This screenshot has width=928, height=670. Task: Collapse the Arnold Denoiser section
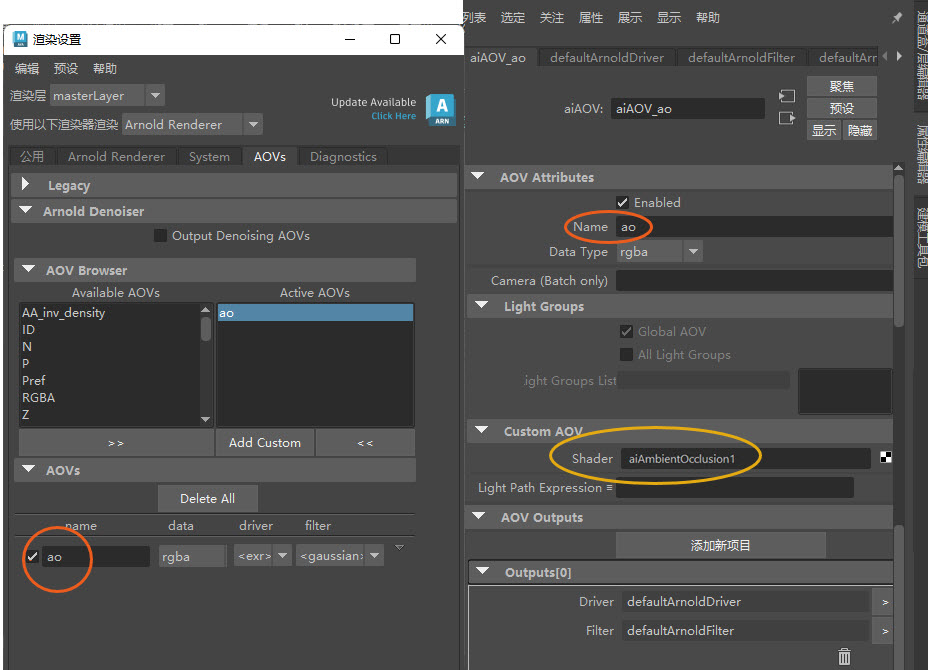point(26,210)
